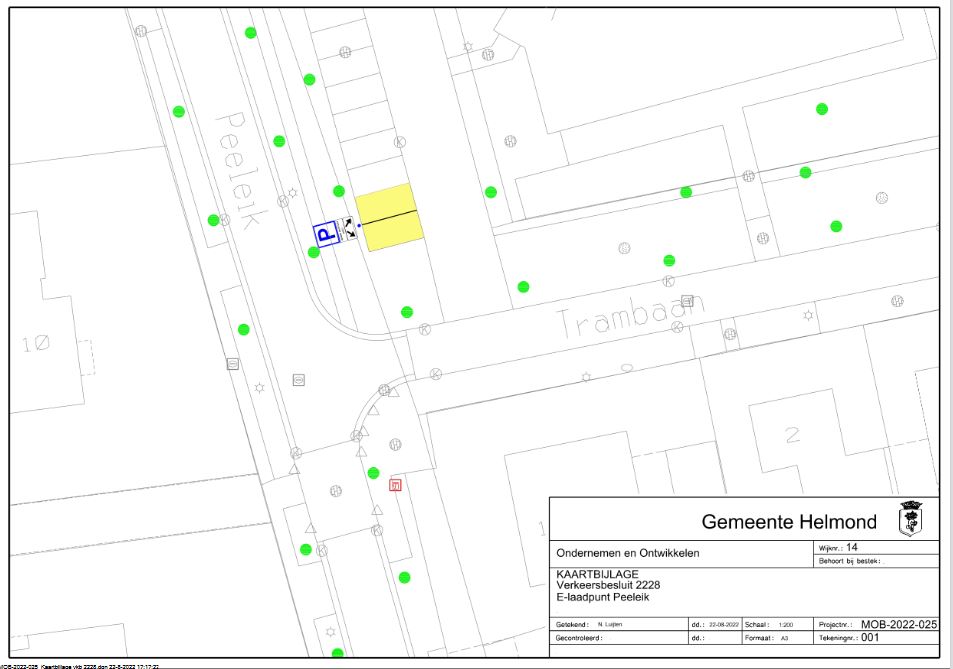Click house number 10 on the map
Screen dimensions: 953x669
click(x=35, y=344)
